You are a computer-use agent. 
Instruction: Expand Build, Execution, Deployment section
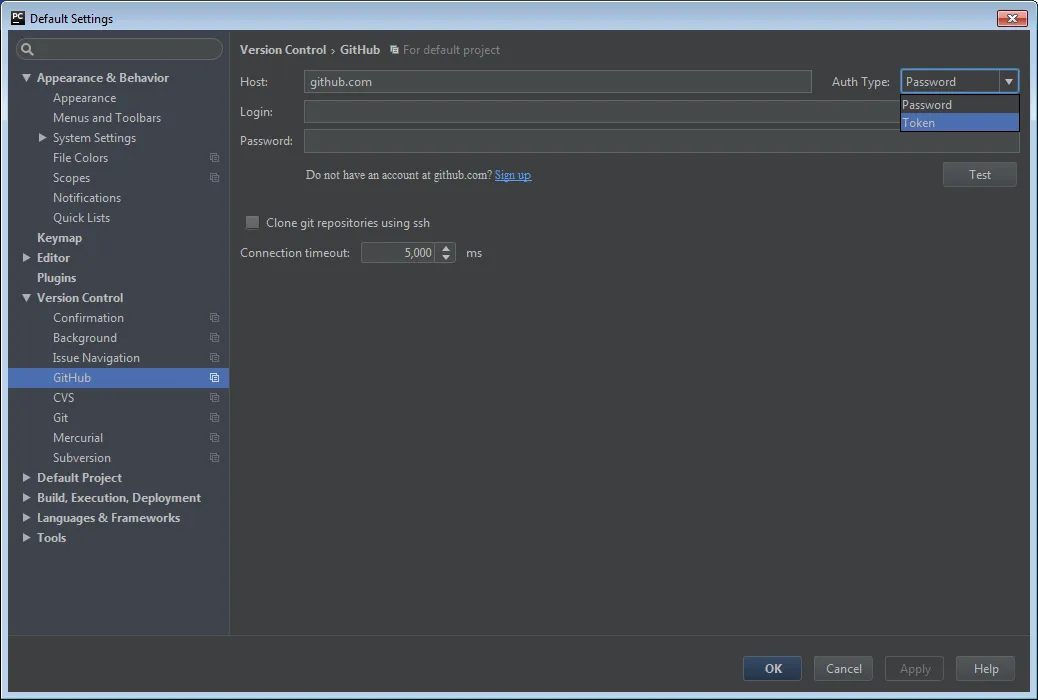(26, 497)
